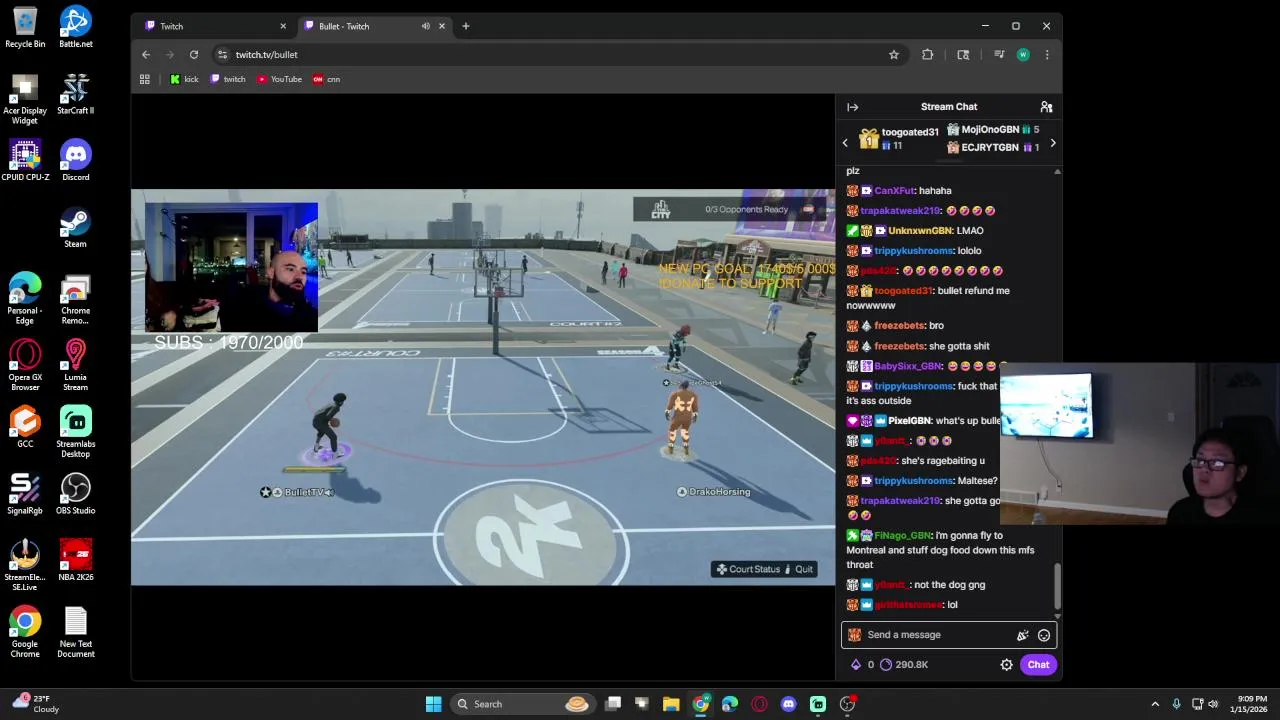1280x720 pixels.
Task: Open the YouTube bookmark
Action: pyautogui.click(x=279, y=79)
